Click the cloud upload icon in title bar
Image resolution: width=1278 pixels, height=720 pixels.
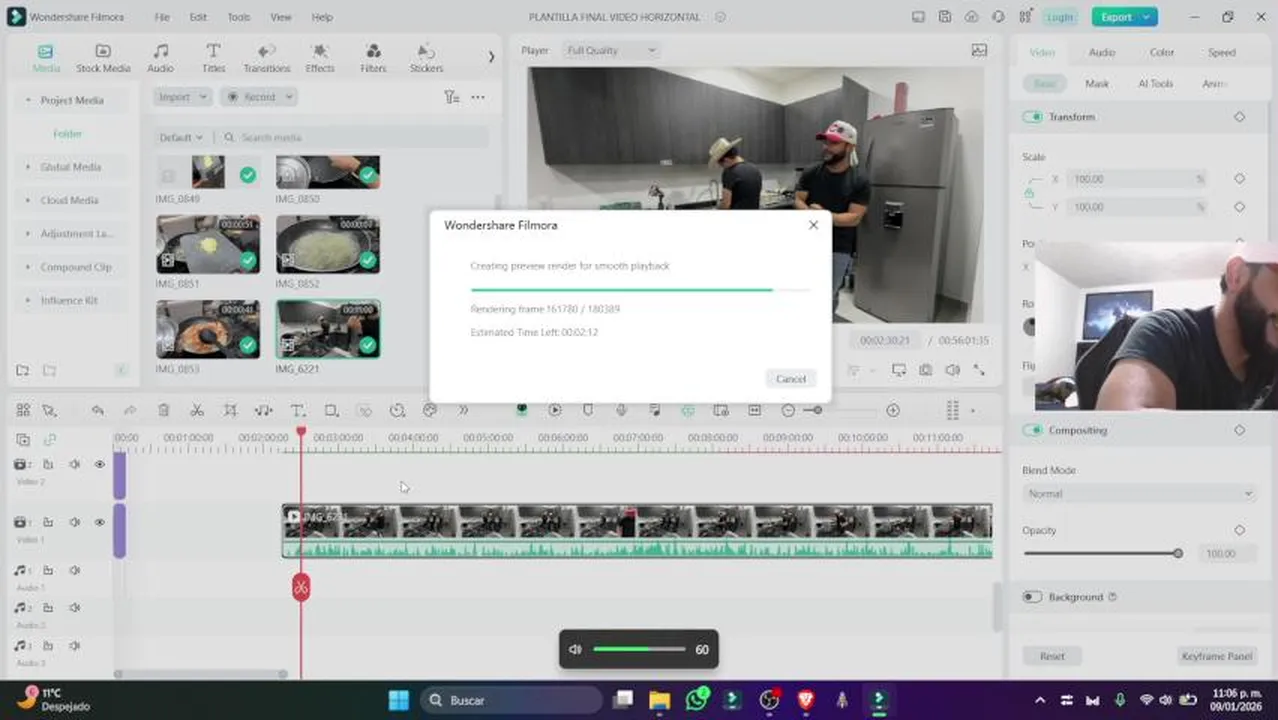tap(971, 17)
